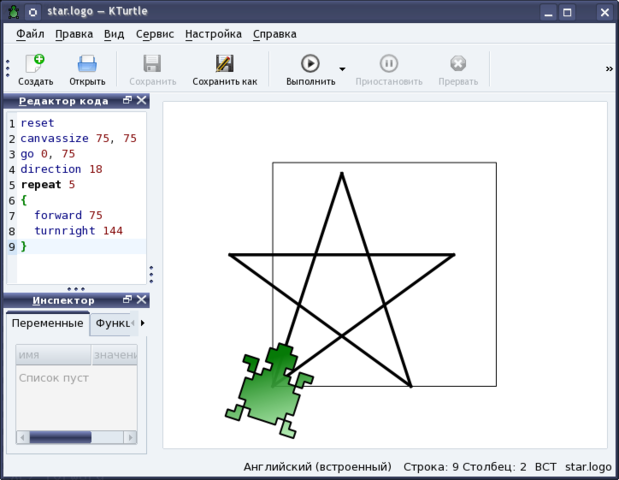Image resolution: width=619 pixels, height=480 pixels.
Task: Close the Редактор кода panel
Action: click(141, 100)
